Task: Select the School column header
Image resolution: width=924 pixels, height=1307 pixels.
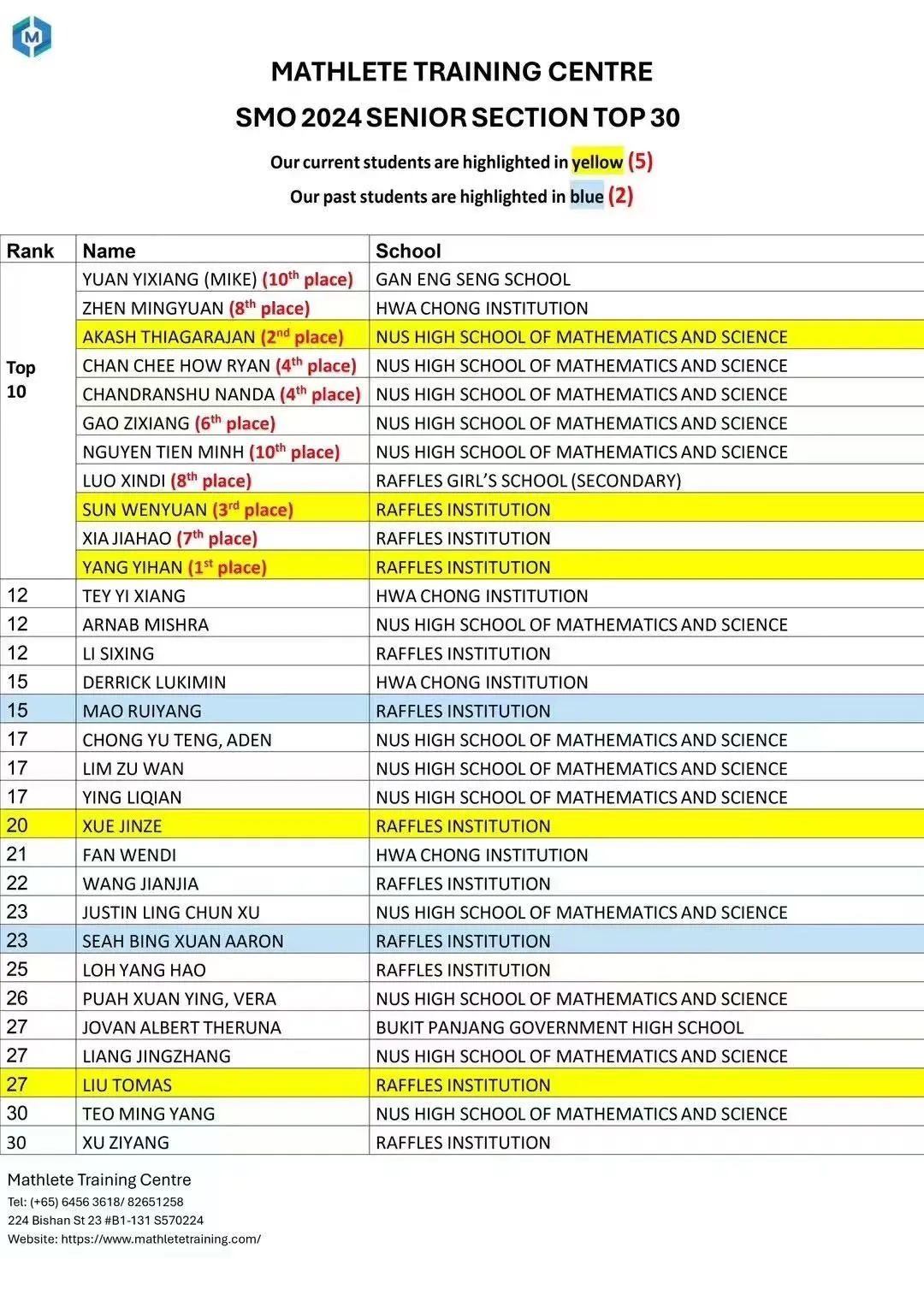Action: 647,250
